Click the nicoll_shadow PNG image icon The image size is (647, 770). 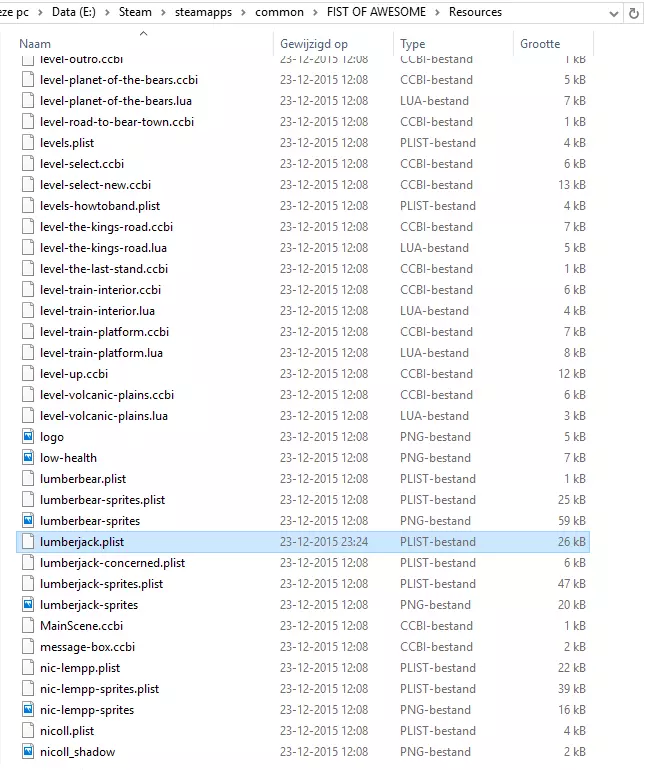click(x=28, y=751)
